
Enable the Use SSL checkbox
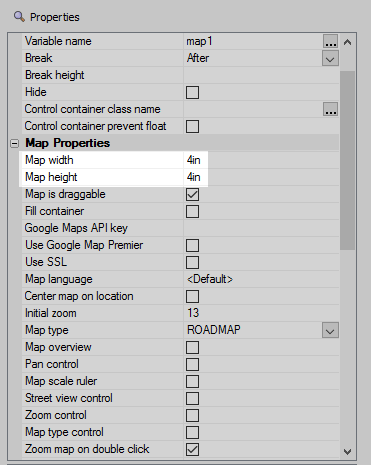click(192, 262)
